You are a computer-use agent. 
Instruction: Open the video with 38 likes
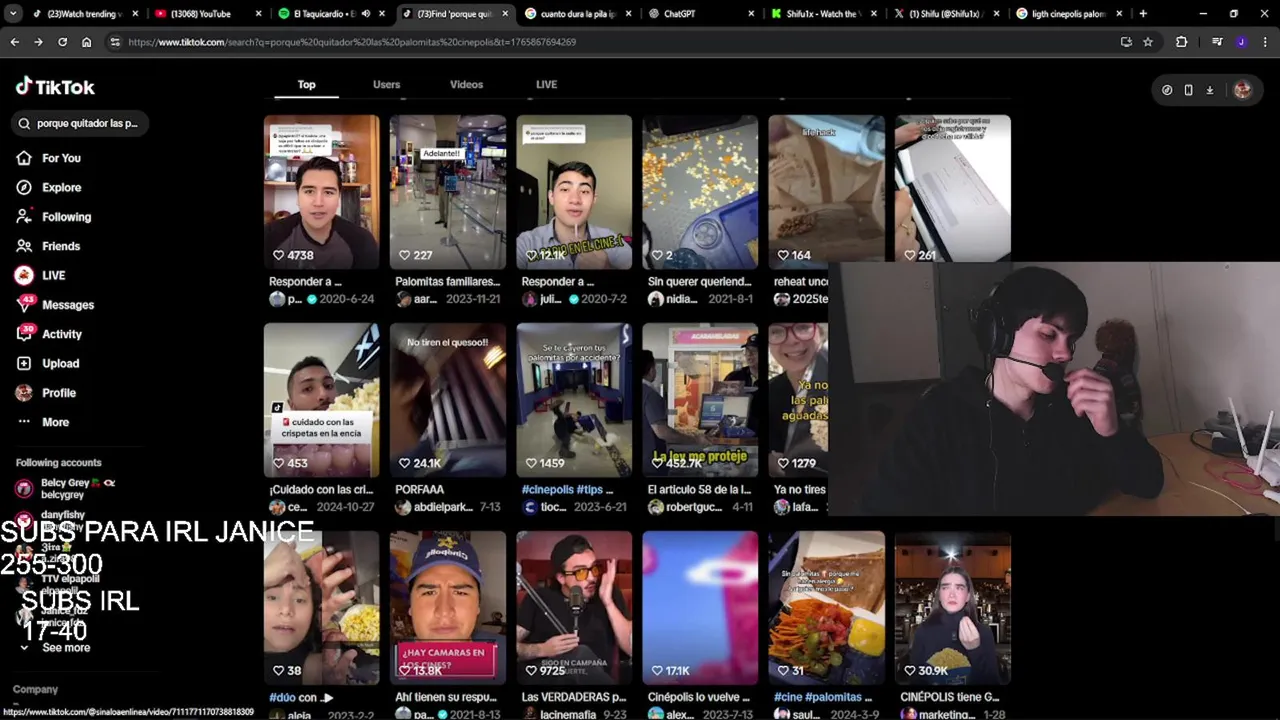(321, 608)
